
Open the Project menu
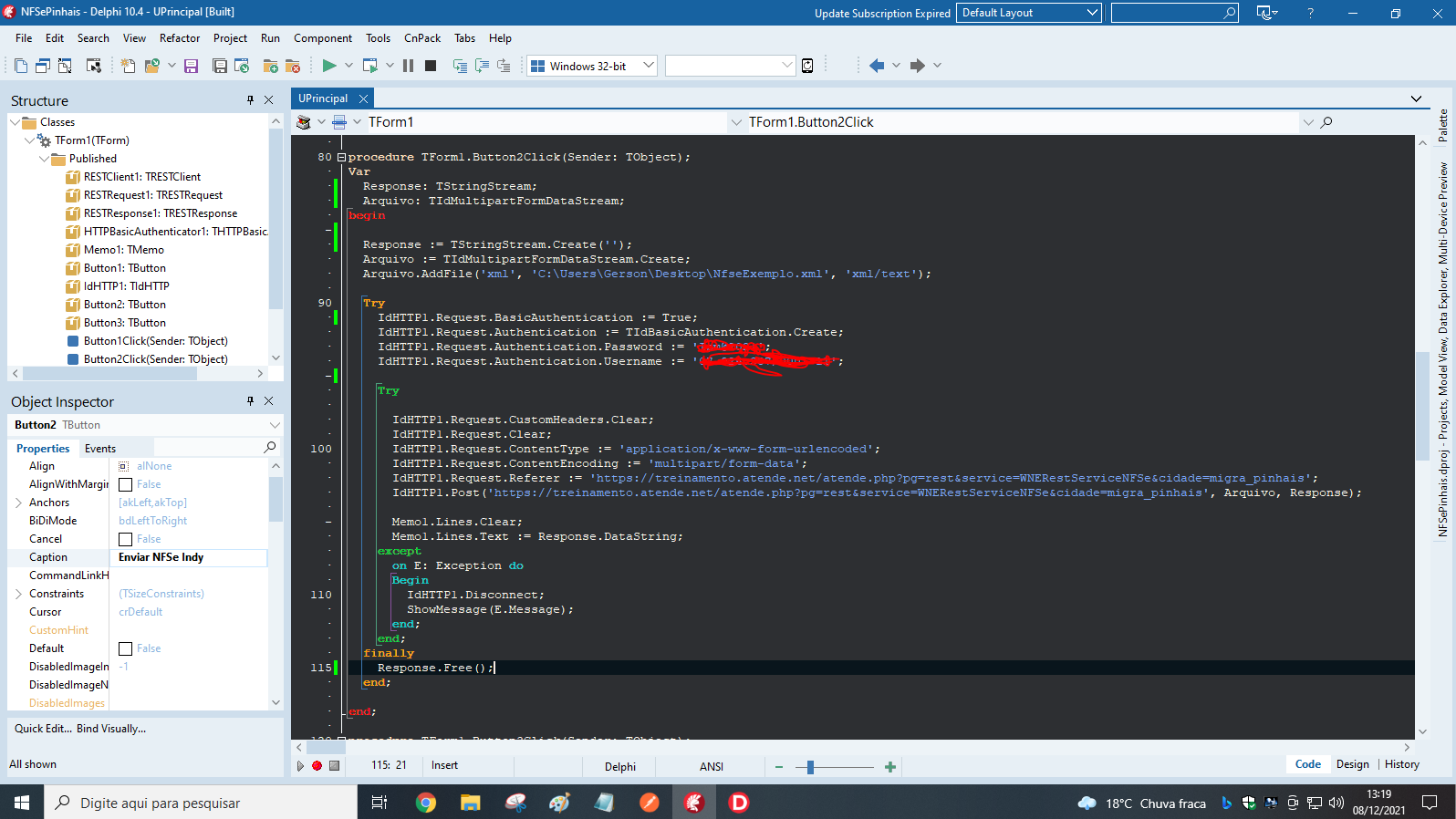pos(230,38)
